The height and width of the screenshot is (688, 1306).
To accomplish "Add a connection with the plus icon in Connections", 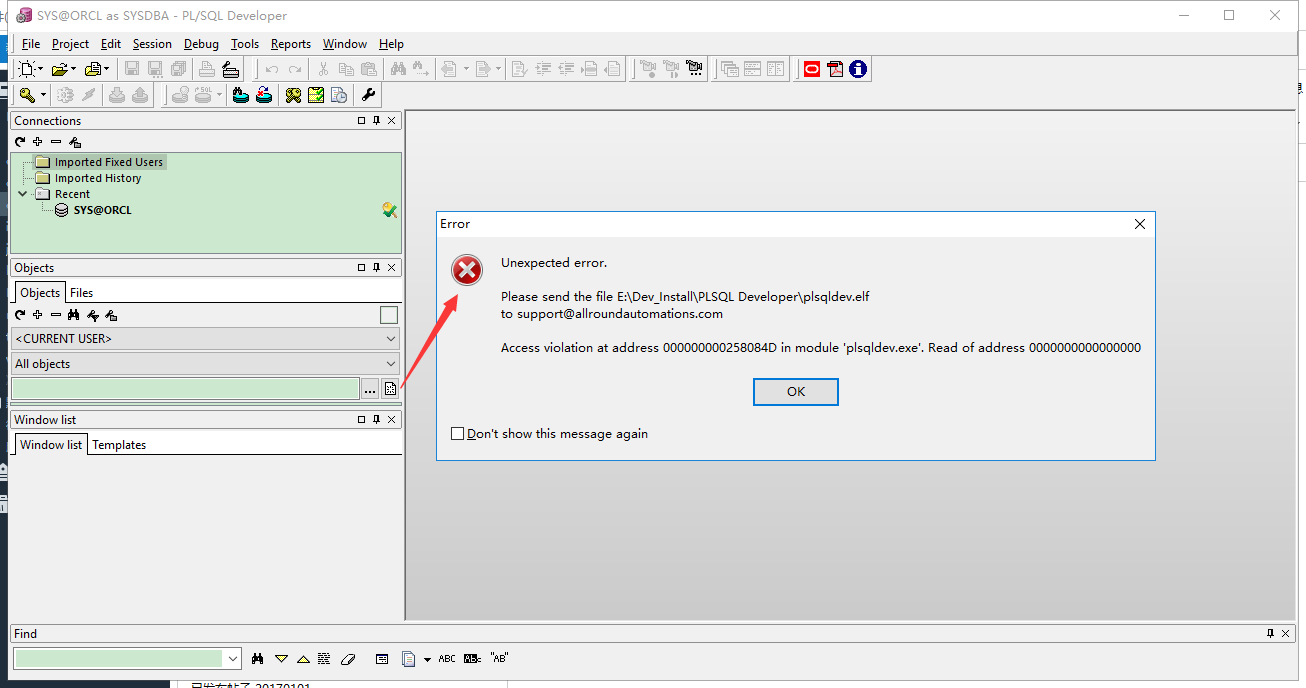I will [38, 142].
